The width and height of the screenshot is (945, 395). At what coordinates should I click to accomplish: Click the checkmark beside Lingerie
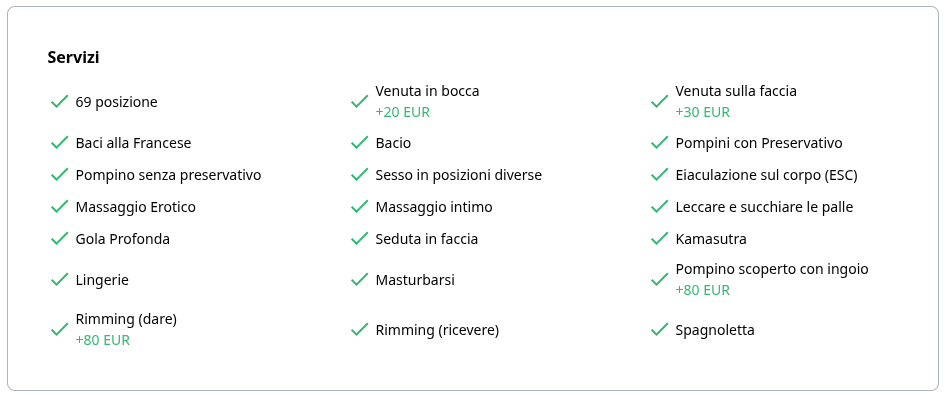tap(59, 280)
